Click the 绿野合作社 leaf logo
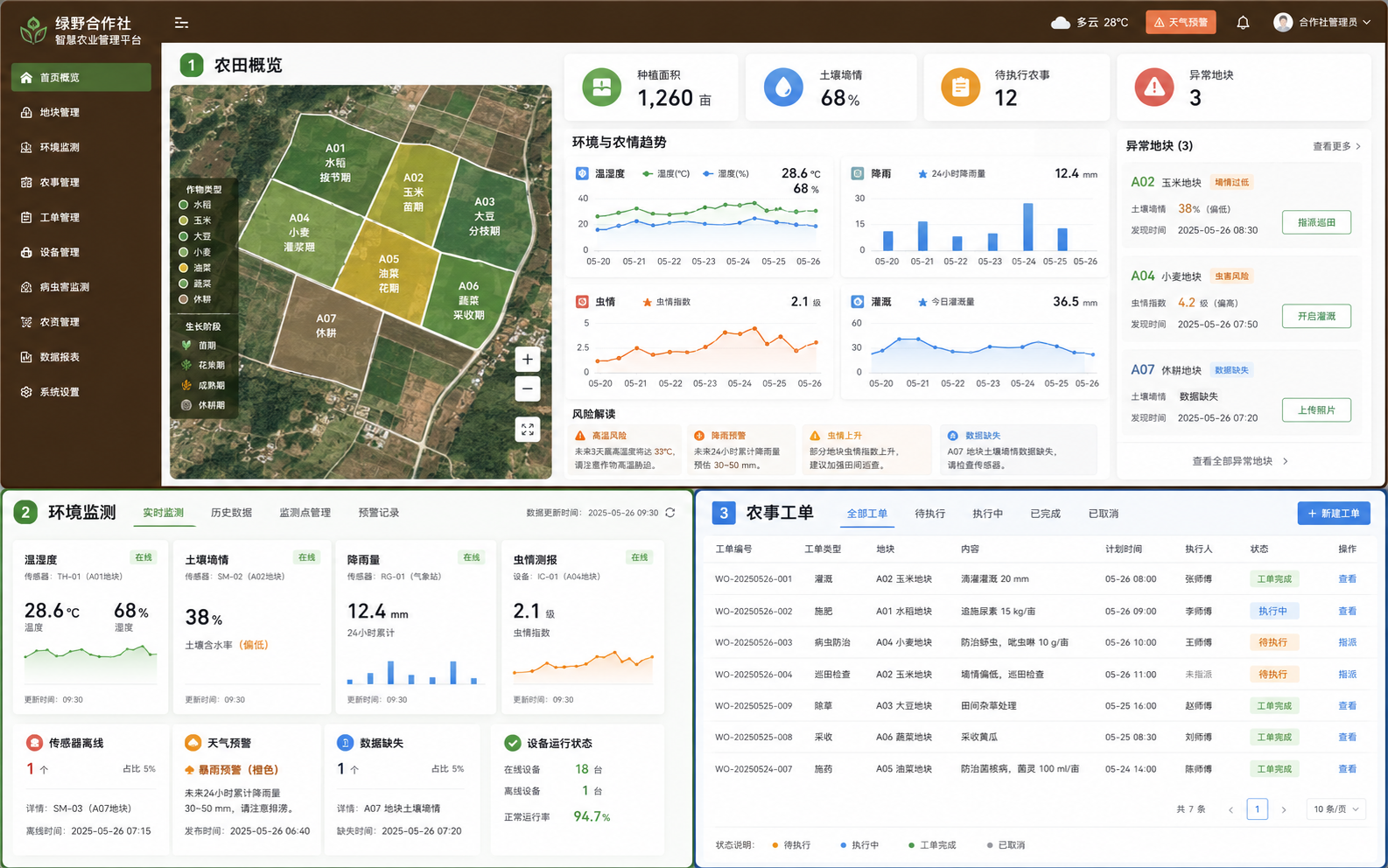This screenshot has width=1388, height=868. [x=34, y=31]
